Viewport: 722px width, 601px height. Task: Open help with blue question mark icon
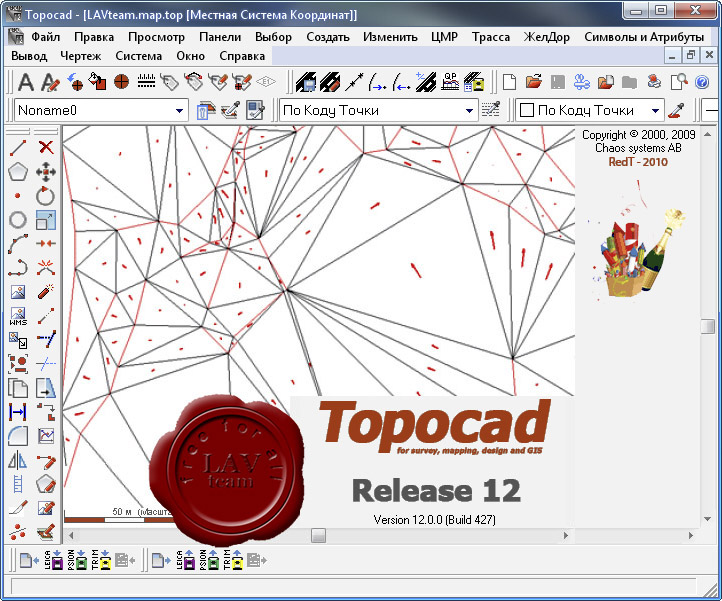tap(702, 82)
